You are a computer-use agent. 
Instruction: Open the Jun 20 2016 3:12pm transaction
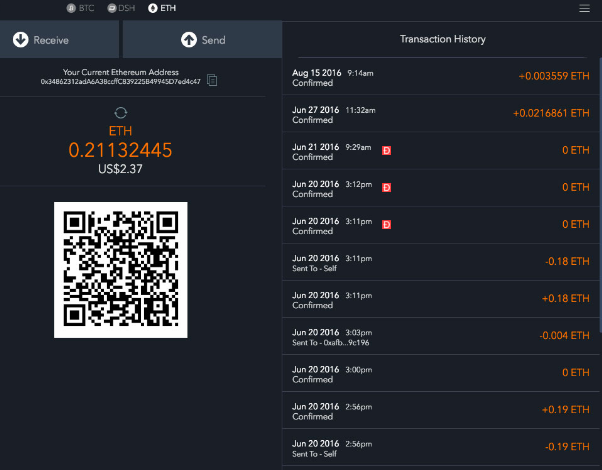coord(441,188)
